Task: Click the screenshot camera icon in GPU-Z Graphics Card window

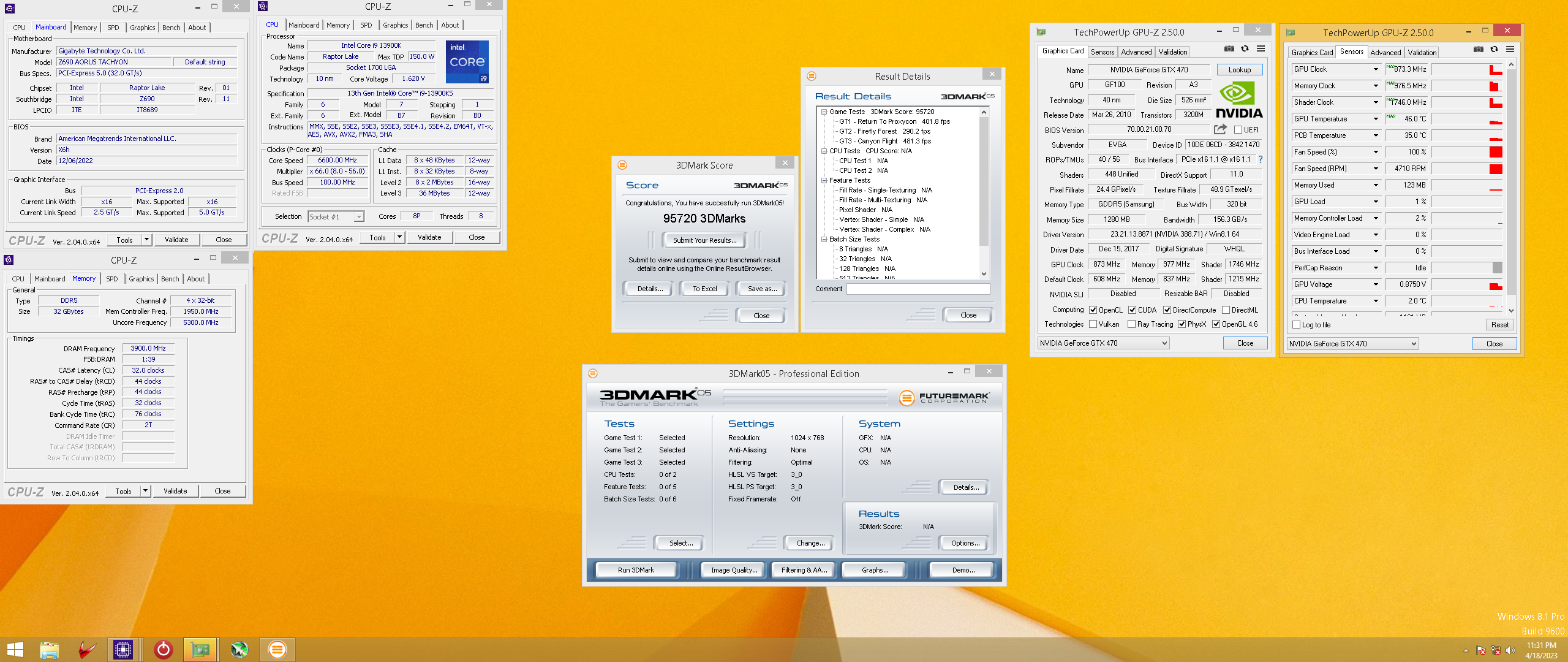Action: point(1229,49)
